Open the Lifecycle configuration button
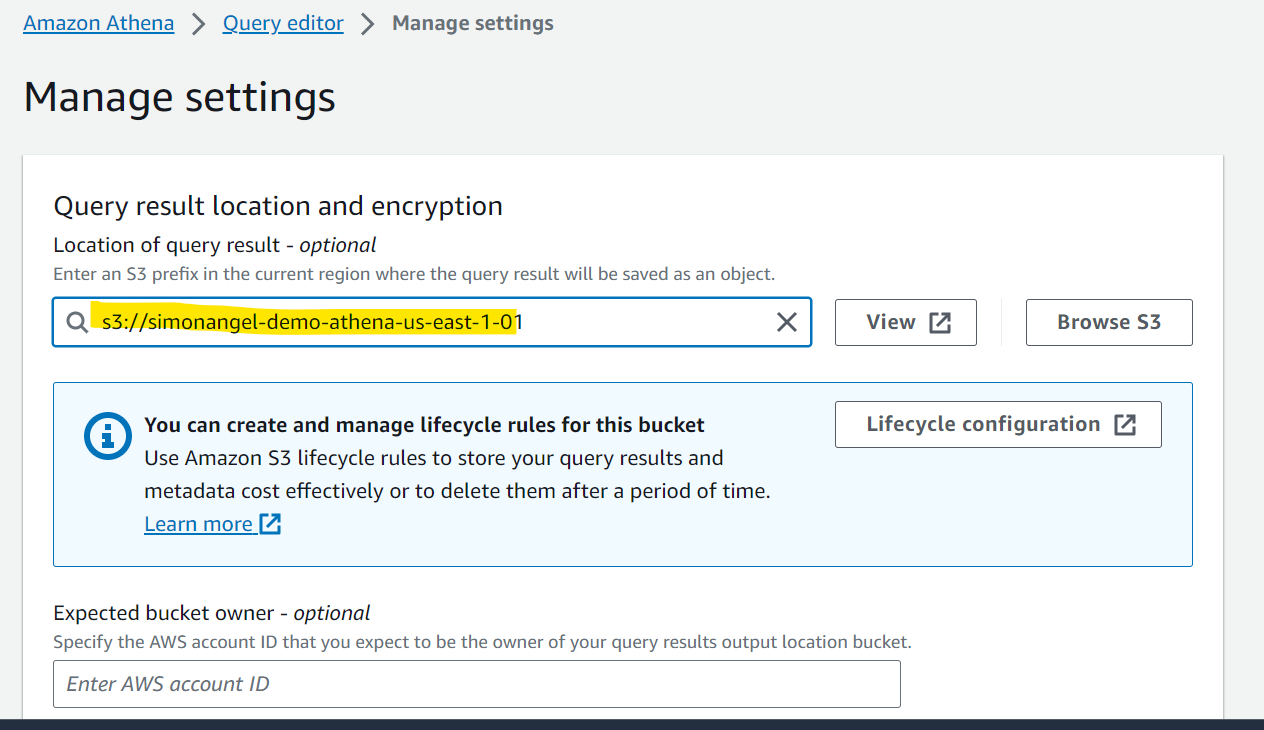1264x730 pixels. pyautogui.click(x=998, y=424)
